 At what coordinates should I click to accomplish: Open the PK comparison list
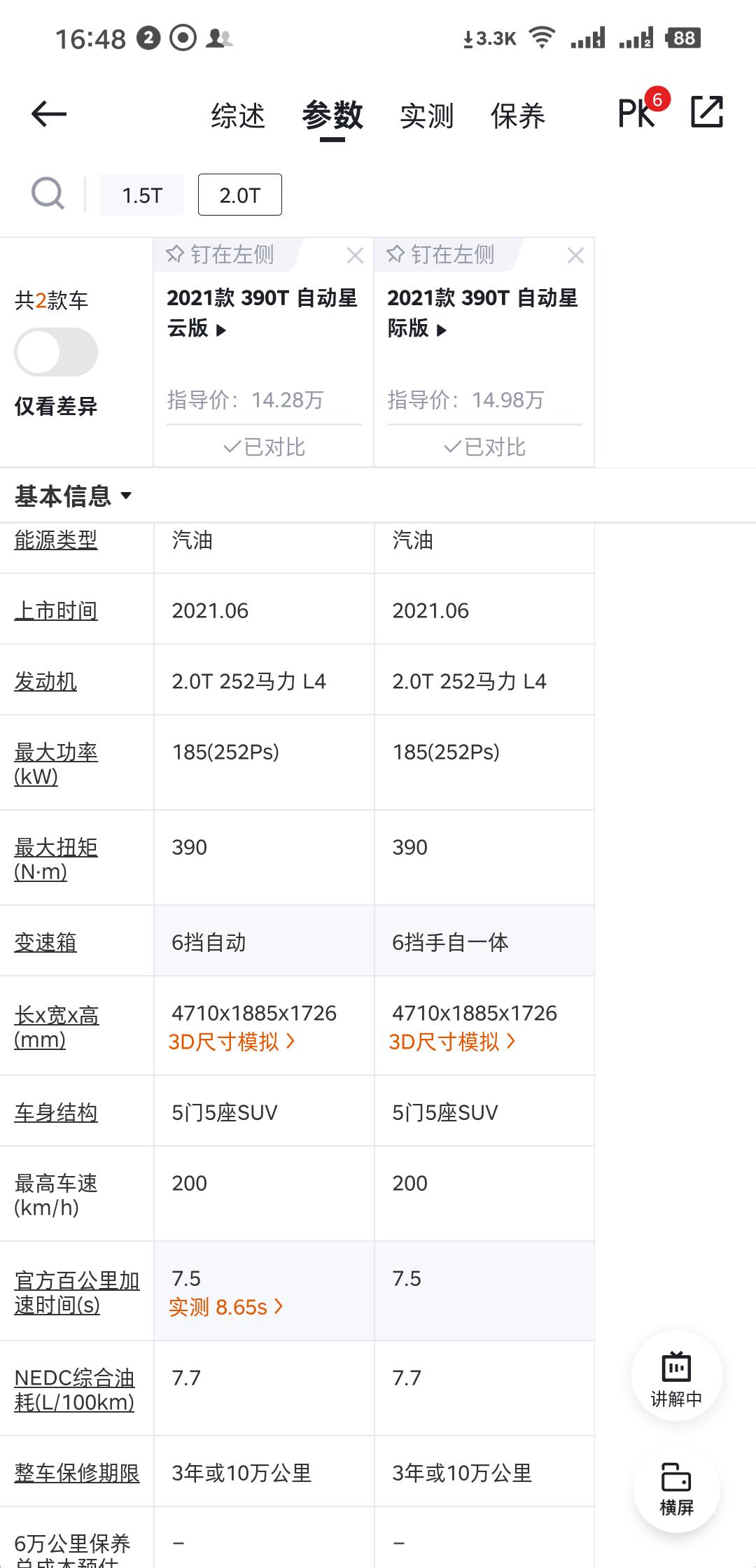(x=643, y=110)
